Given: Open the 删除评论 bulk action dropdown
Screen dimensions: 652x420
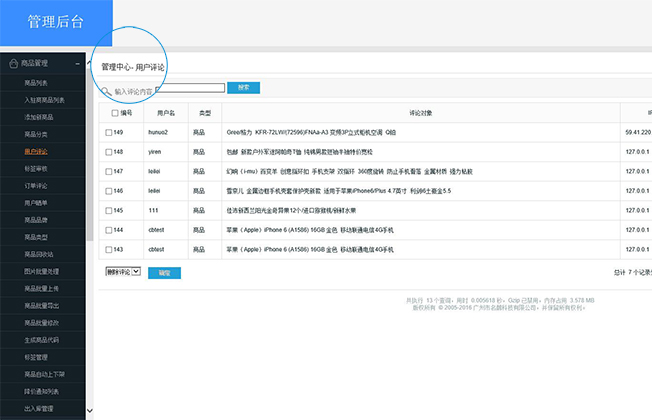Looking at the screenshot, I should tap(124, 272).
